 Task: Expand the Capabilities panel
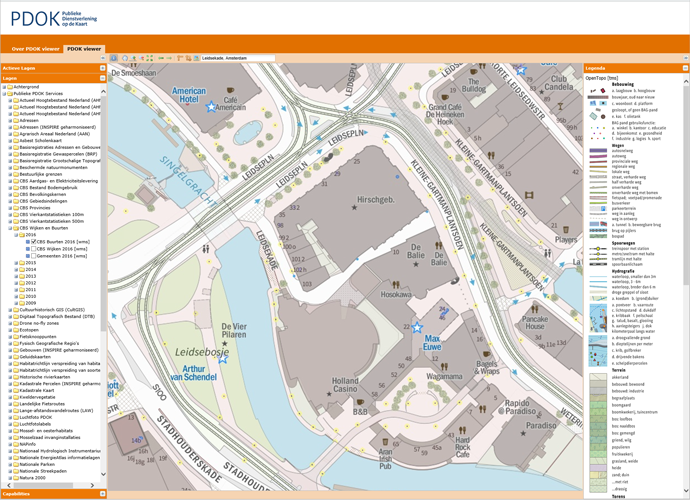(x=103, y=494)
